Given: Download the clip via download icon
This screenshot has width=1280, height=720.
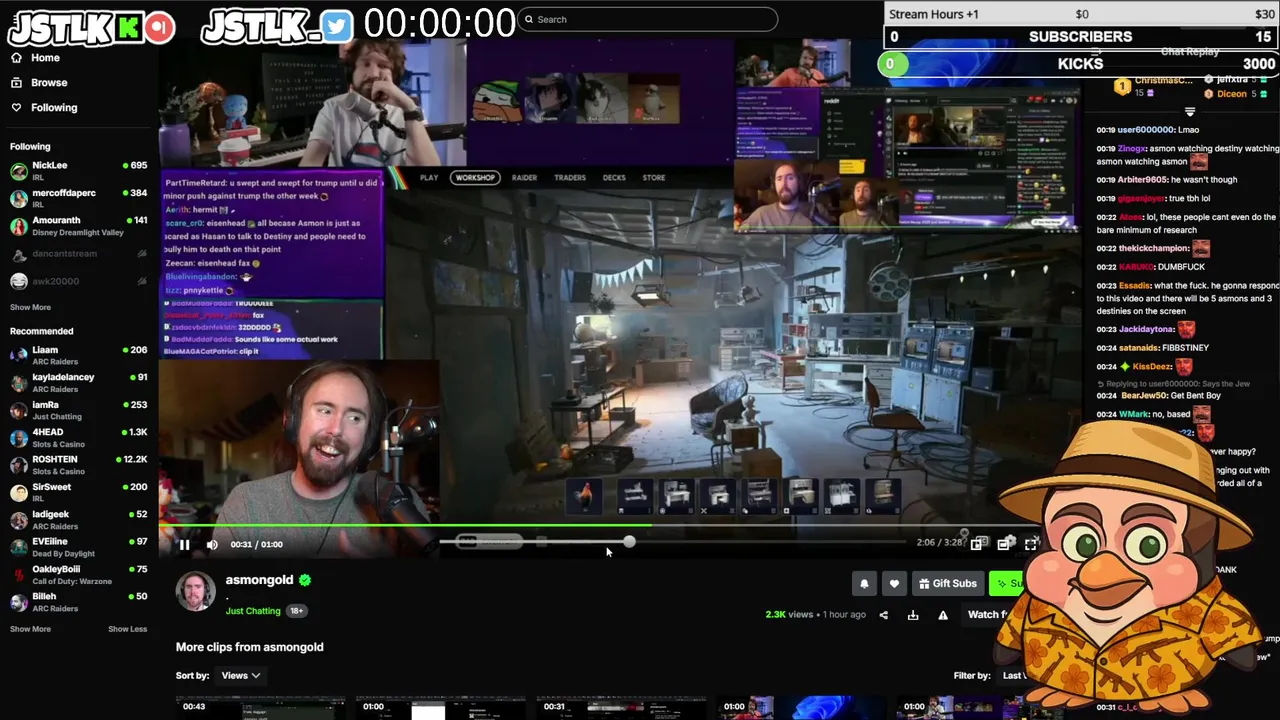Looking at the screenshot, I should pyautogui.click(x=913, y=615).
